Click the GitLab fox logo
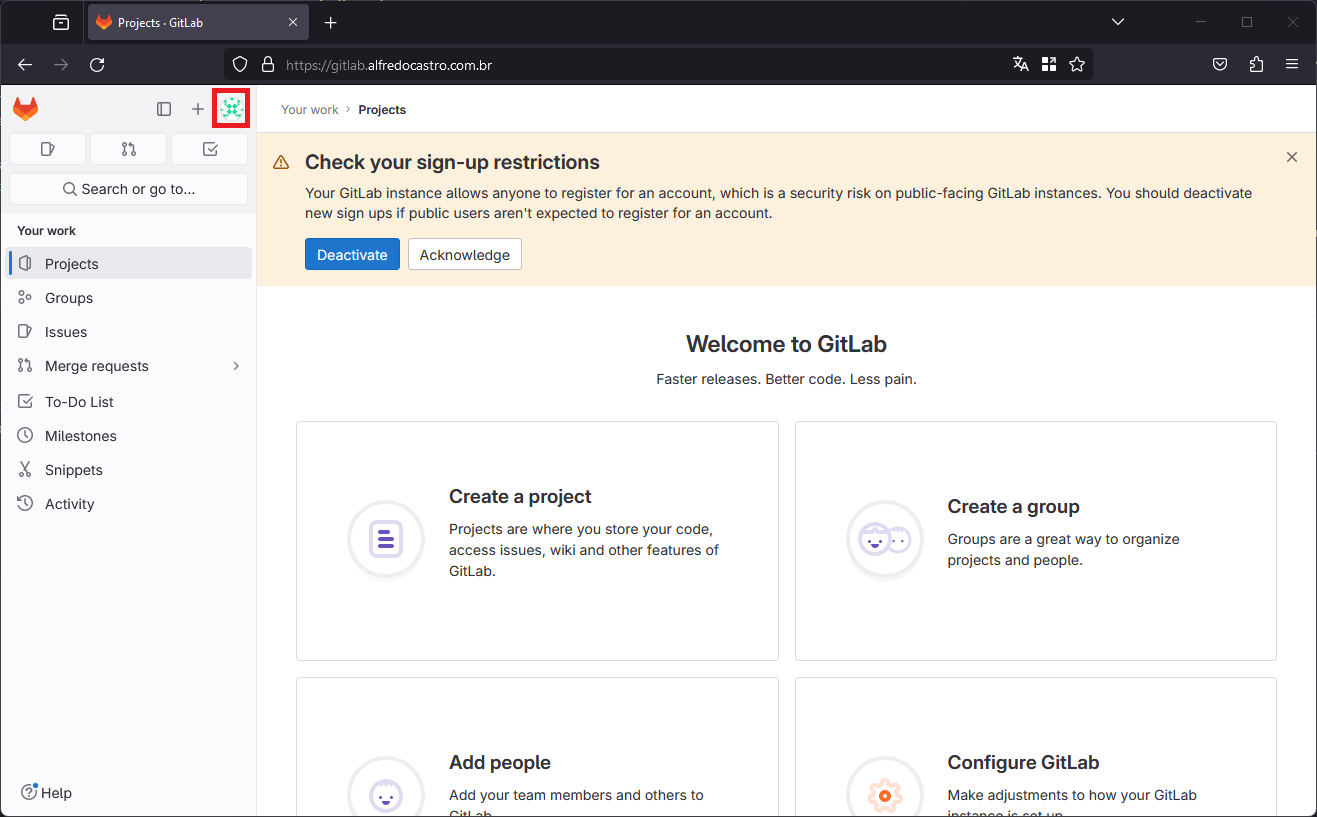Screen dimensions: 1317x817 (x=26, y=109)
